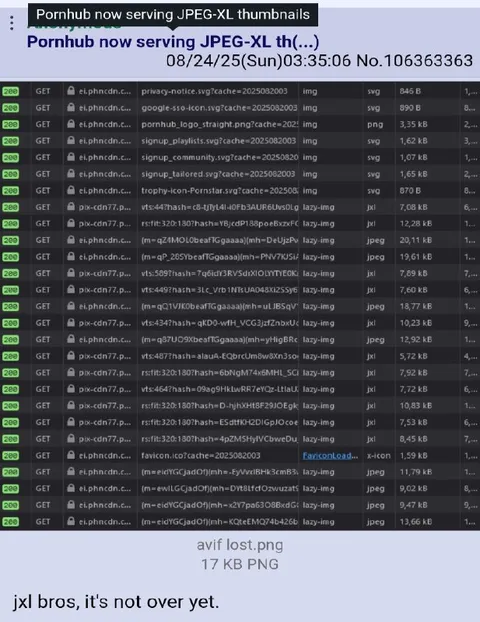480x622 pixels.
Task: Click the 8,45 kB size cell
Action: click(x=413, y=439)
